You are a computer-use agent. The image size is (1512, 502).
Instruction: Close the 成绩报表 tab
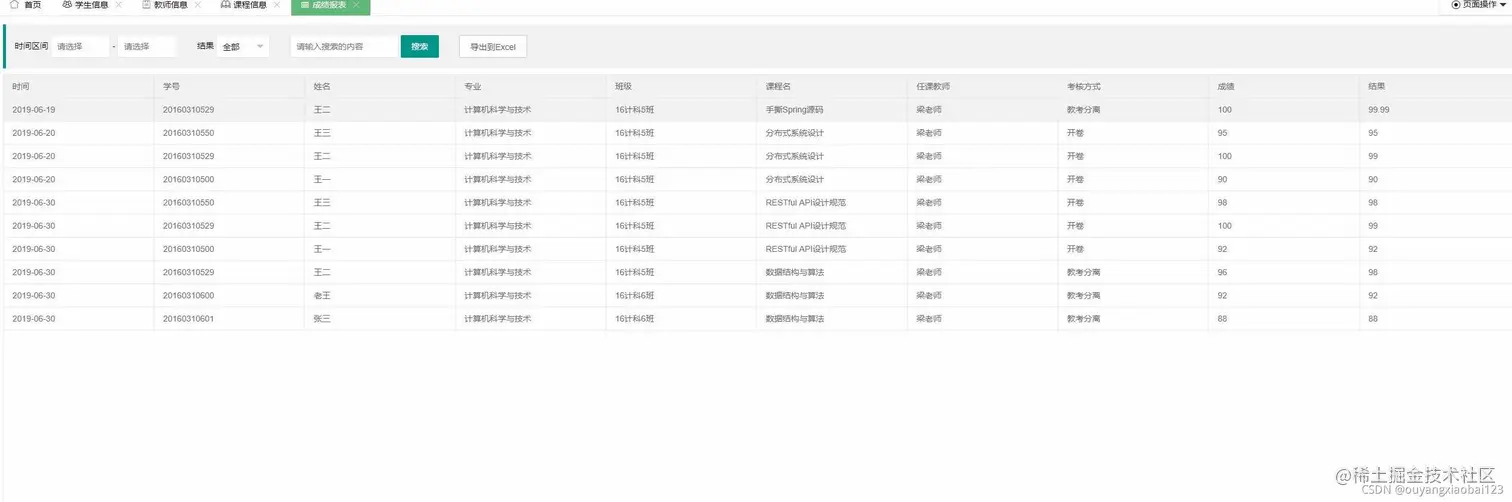click(356, 5)
